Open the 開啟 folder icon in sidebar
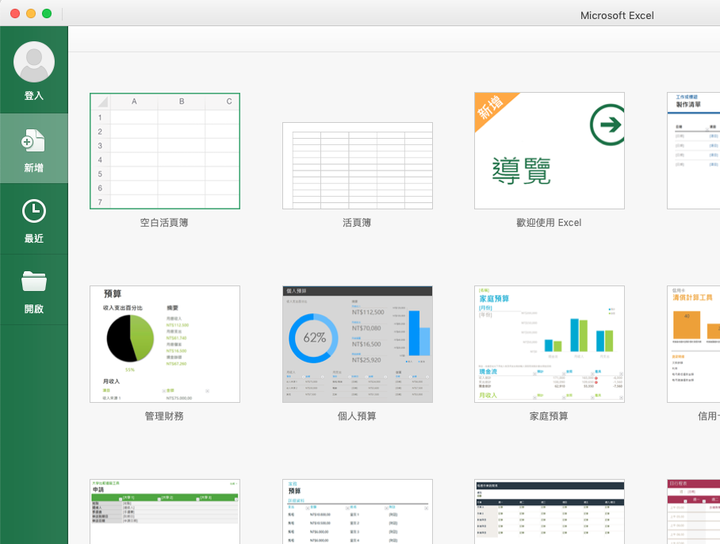This screenshot has height=544, width=720. (x=34, y=281)
